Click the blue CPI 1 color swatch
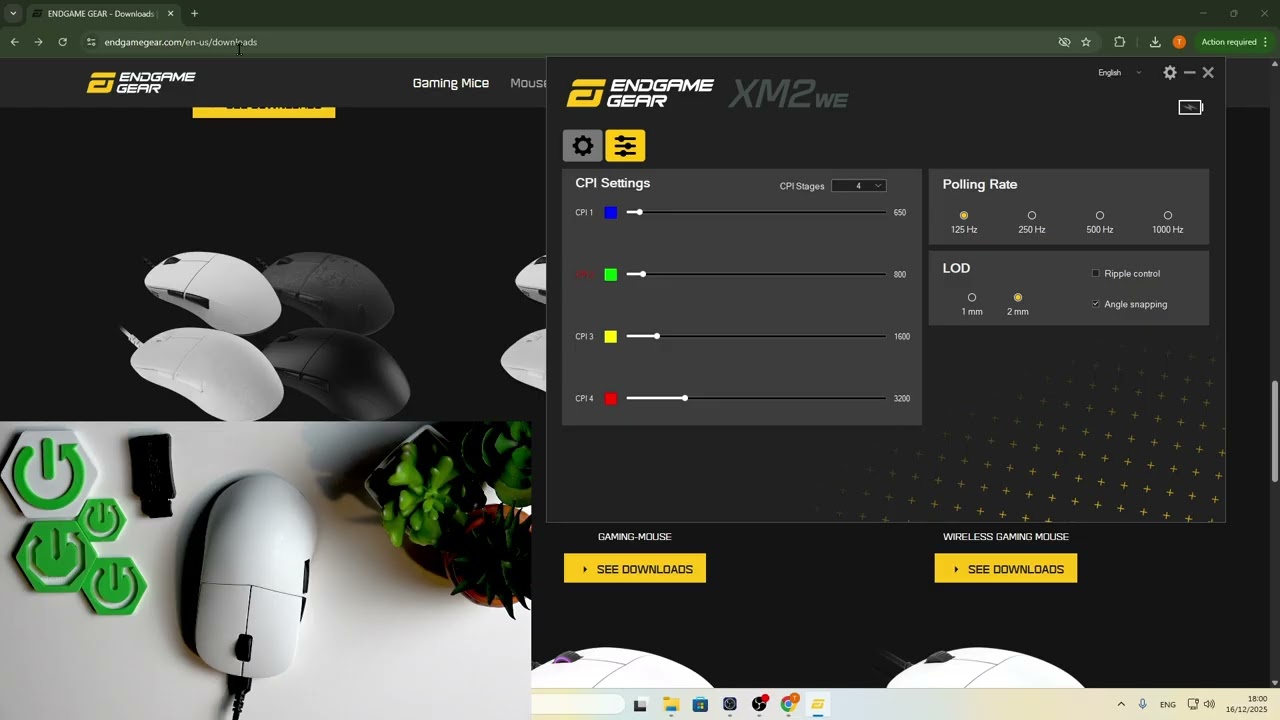 click(x=611, y=212)
